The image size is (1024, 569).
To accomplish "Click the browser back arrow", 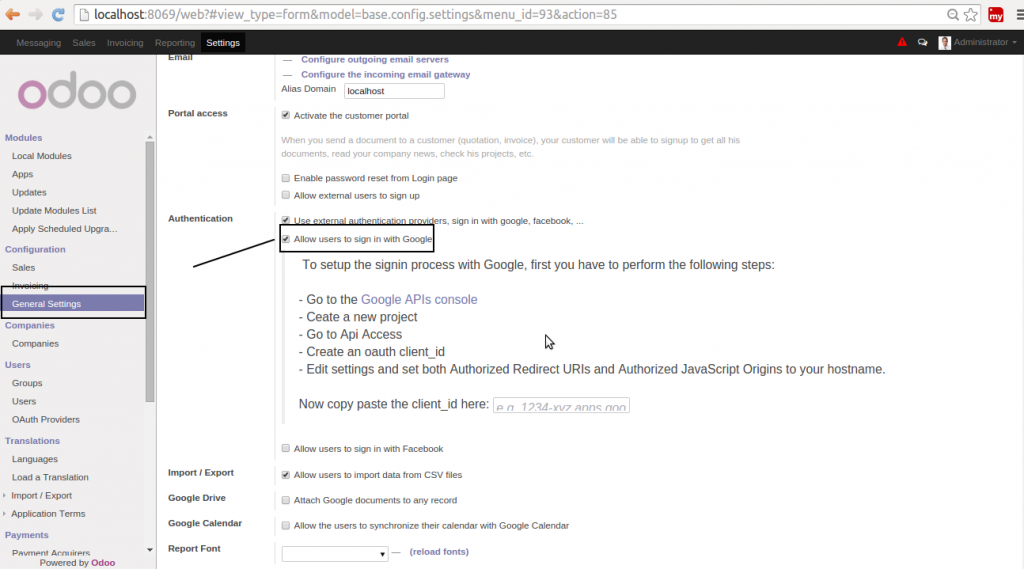I will (x=12, y=14).
